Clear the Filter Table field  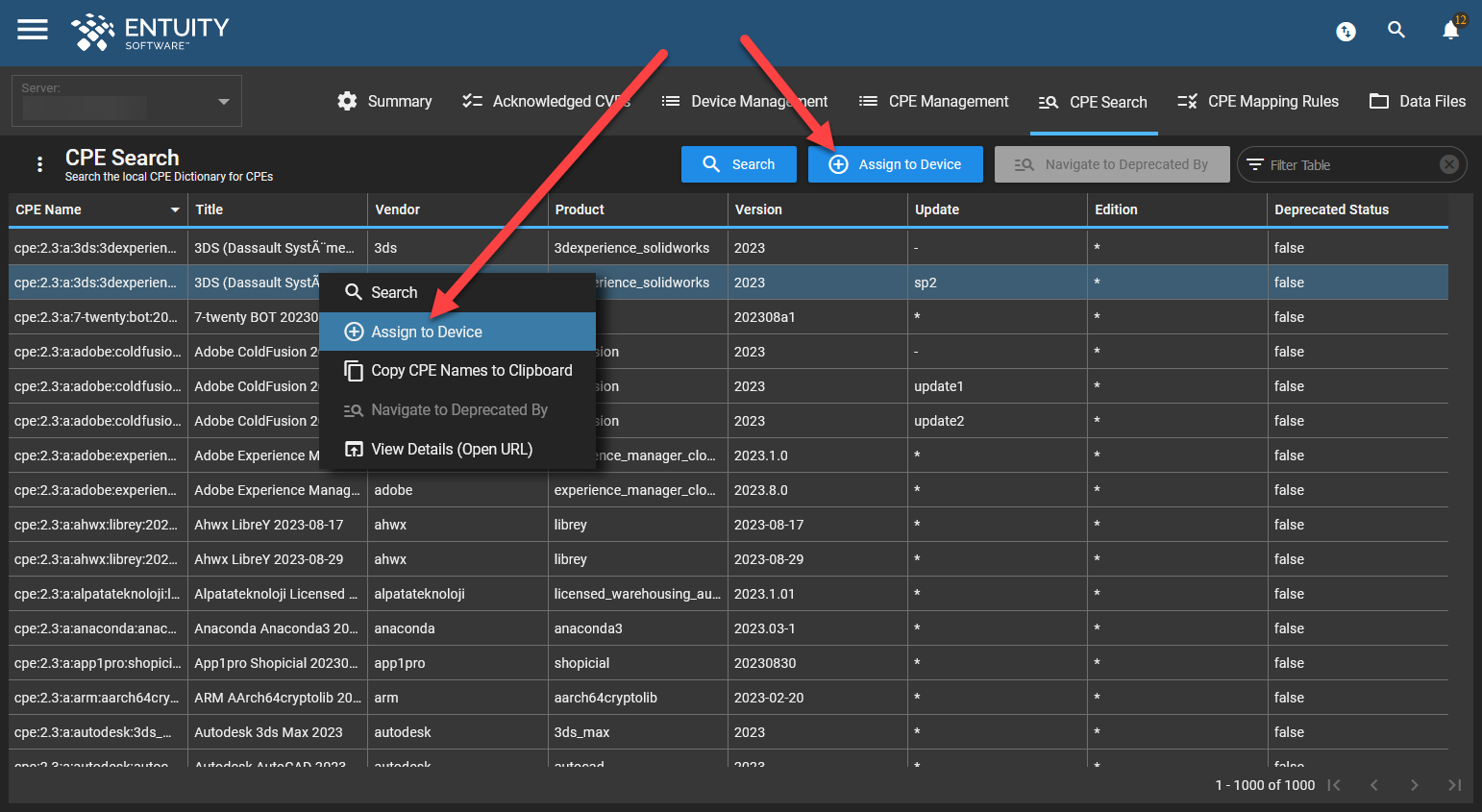pyautogui.click(x=1449, y=164)
